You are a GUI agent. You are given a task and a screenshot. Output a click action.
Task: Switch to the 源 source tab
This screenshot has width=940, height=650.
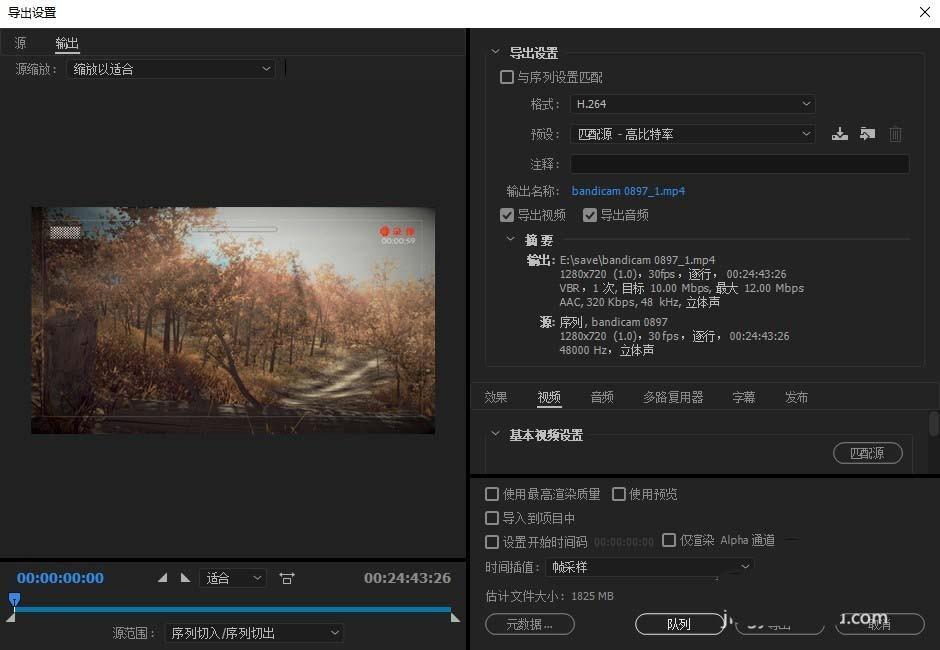(x=20, y=43)
